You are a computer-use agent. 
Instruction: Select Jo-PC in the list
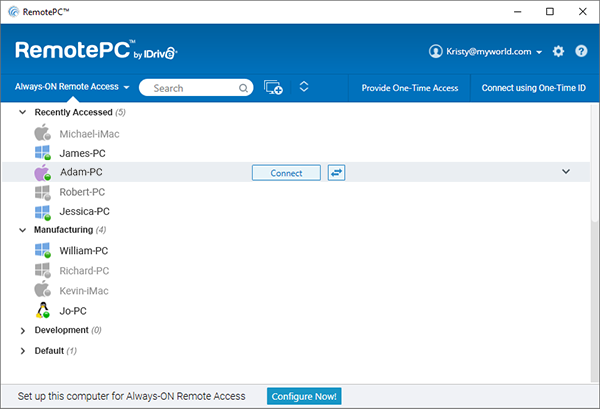tap(73, 311)
